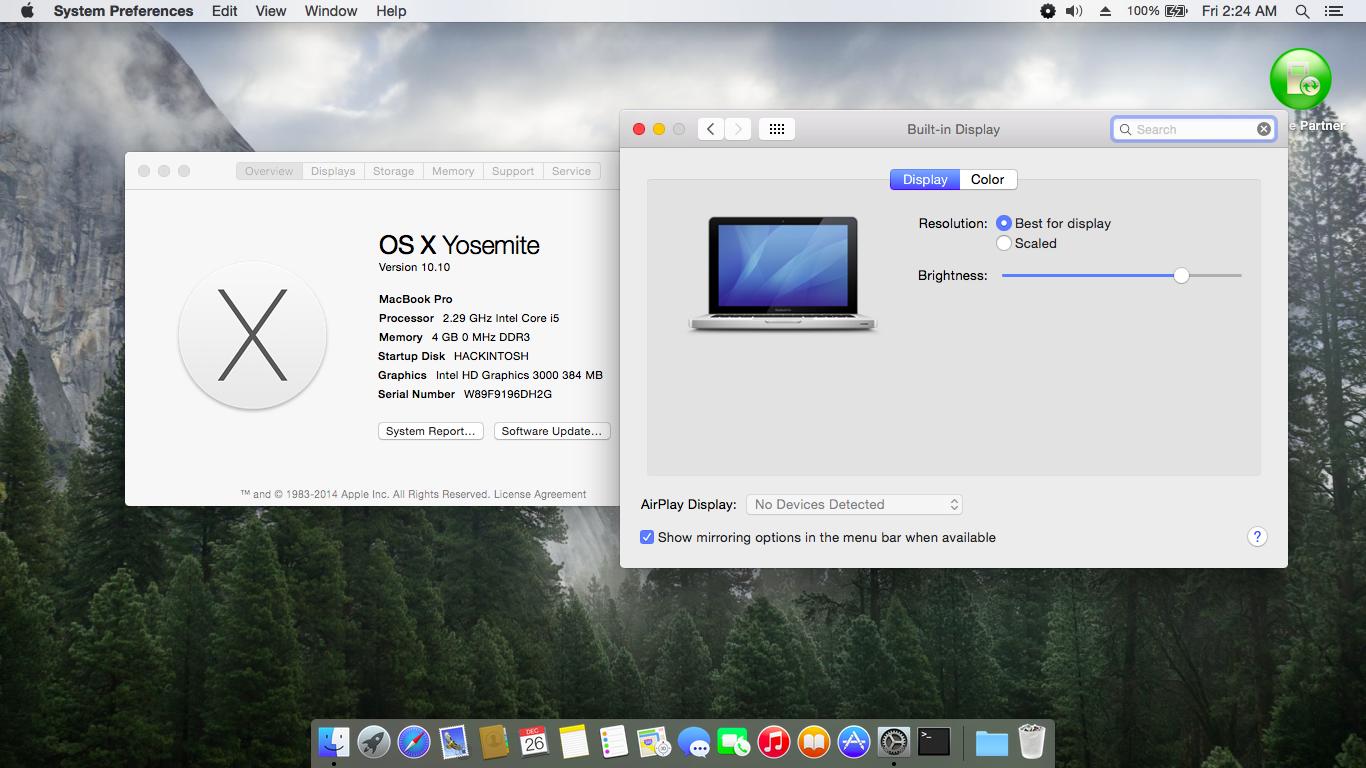Open Mail stamp icon in dock
This screenshot has height=768, width=1366.
454,742
